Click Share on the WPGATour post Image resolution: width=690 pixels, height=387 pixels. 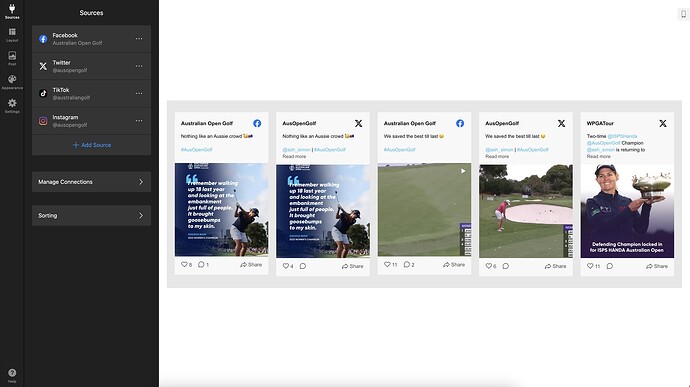[657, 266]
